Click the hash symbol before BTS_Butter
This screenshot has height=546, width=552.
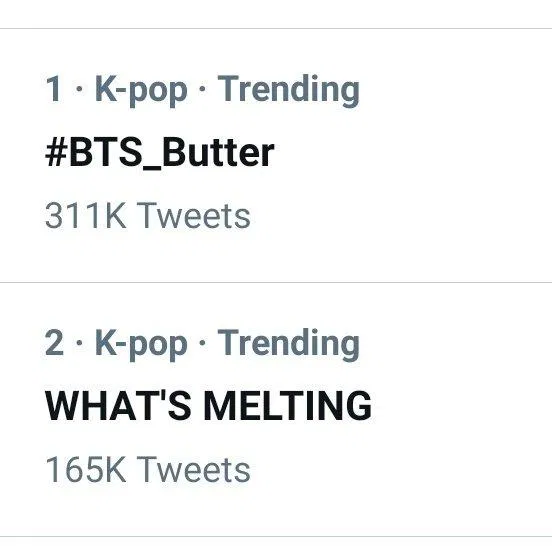(56, 153)
